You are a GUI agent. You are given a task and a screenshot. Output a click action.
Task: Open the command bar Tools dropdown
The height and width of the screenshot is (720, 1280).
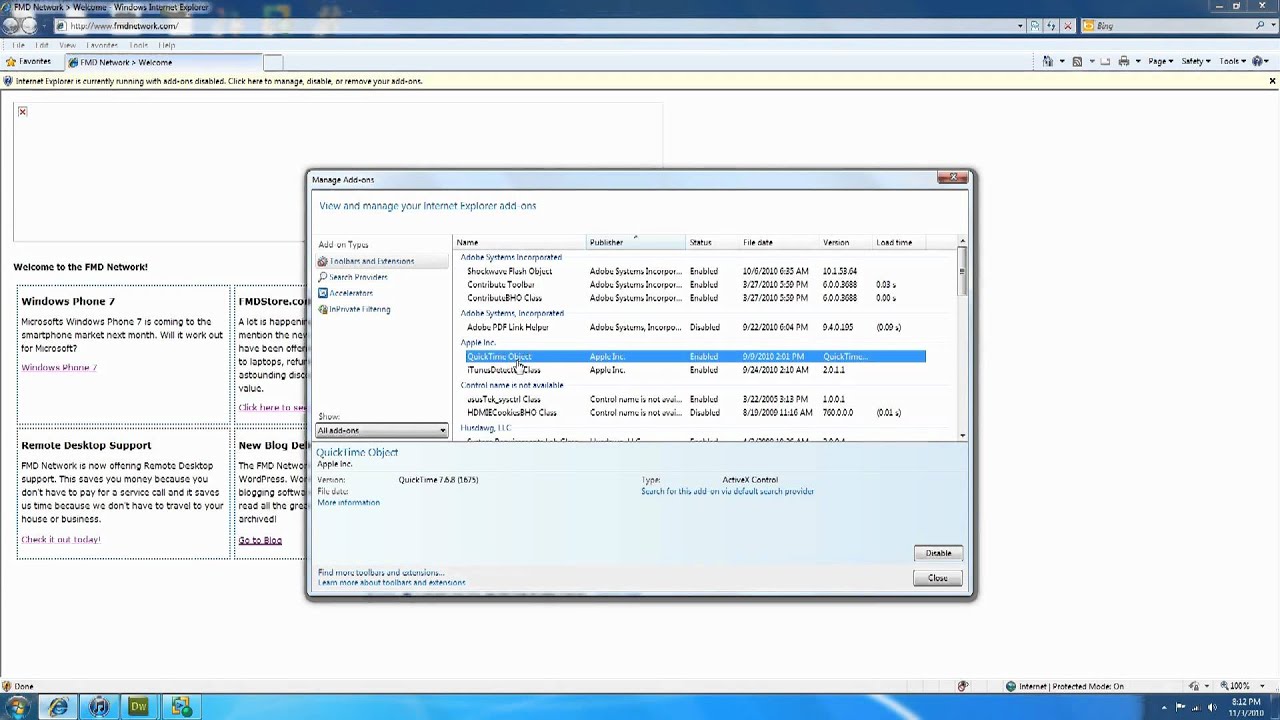1233,61
